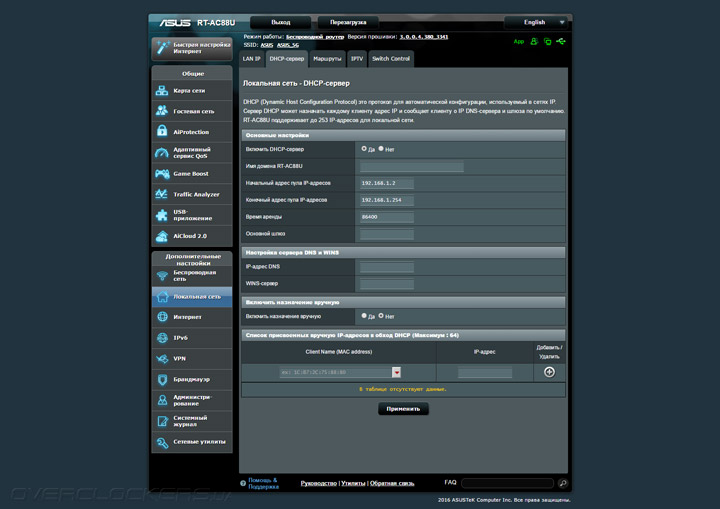The width and height of the screenshot is (720, 509).
Task: Select Да for manual assignment
Action: coord(364,316)
